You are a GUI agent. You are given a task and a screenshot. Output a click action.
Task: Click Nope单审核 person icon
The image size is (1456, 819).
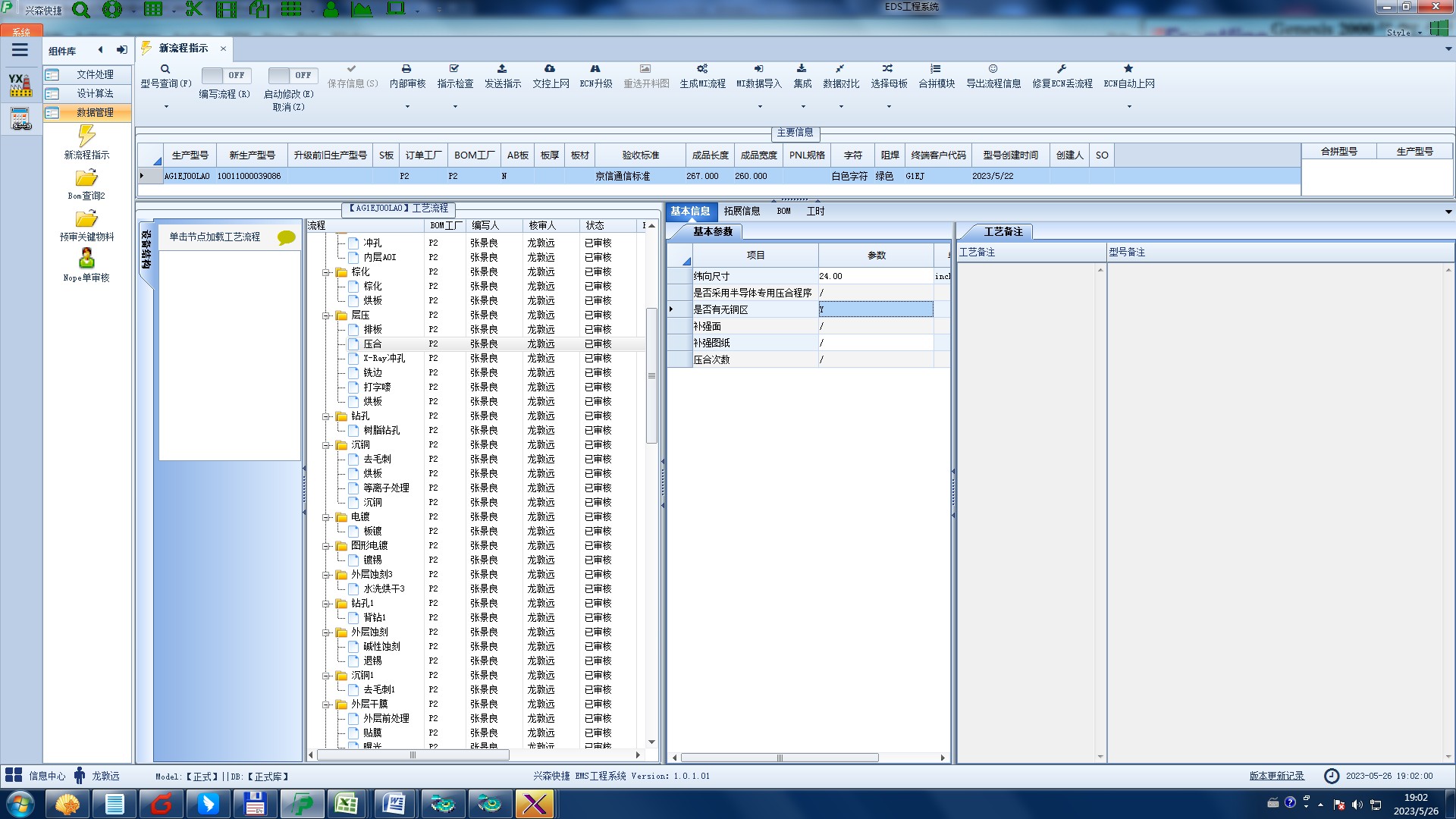click(x=86, y=259)
